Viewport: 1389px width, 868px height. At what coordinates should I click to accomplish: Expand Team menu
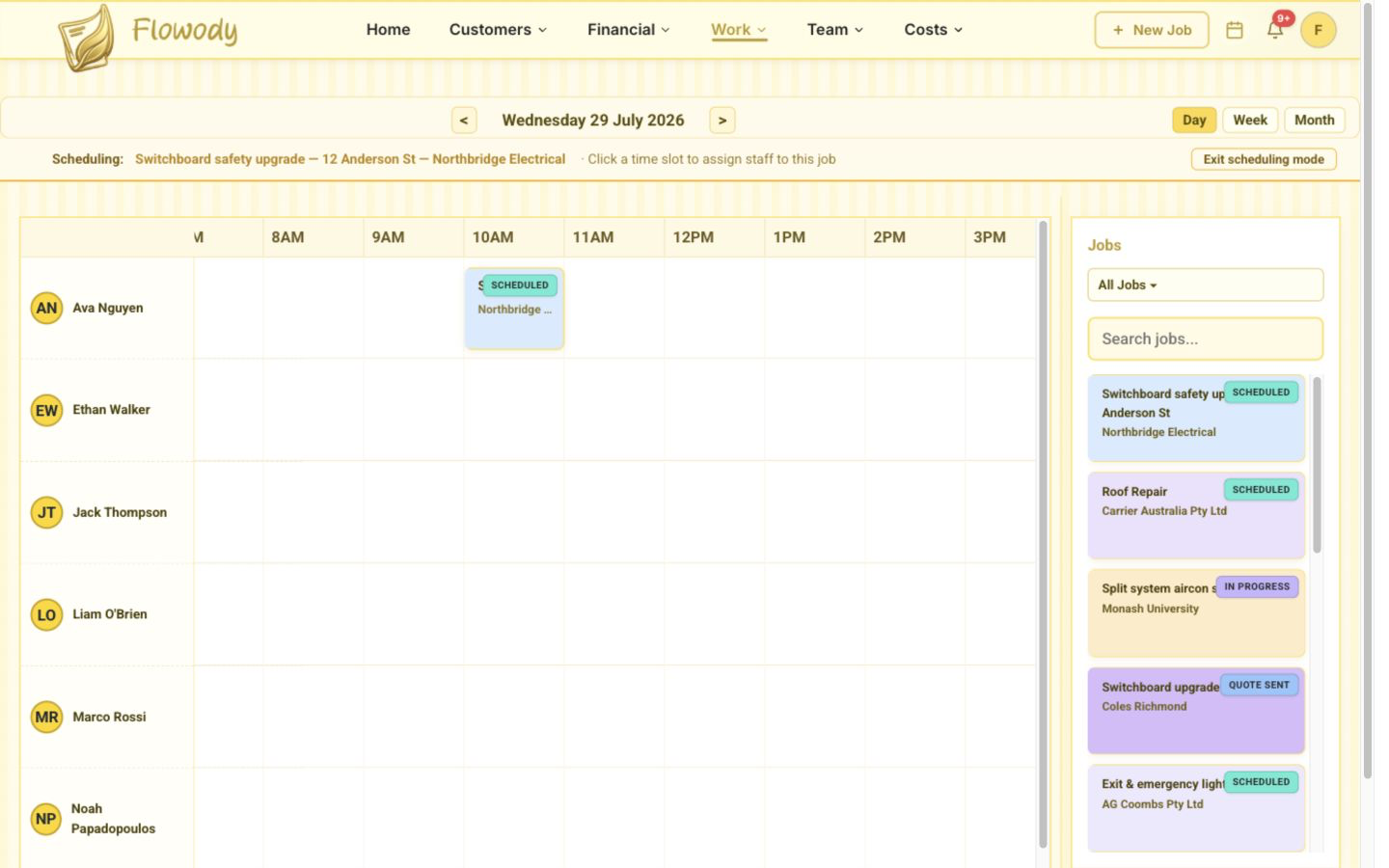835,30
